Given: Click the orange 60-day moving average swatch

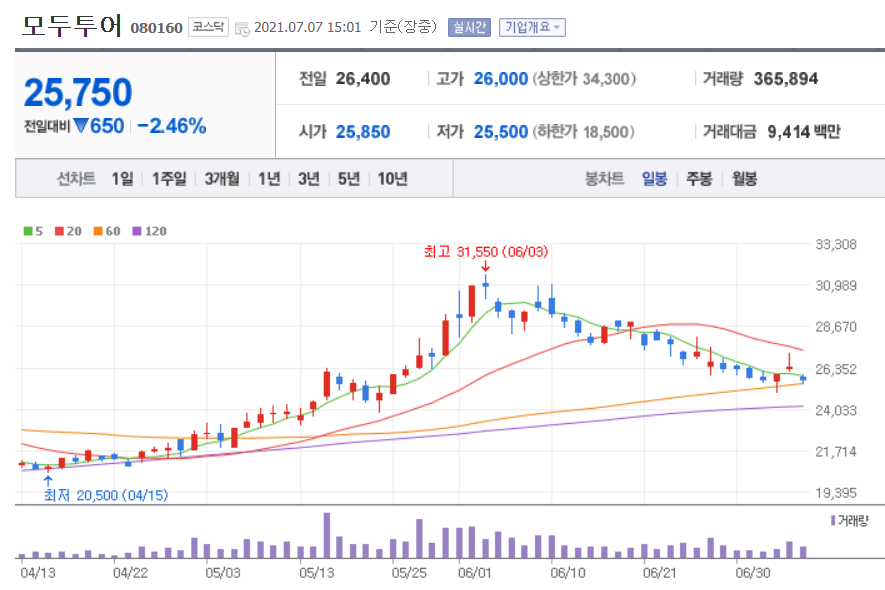Looking at the screenshot, I should point(98,231).
